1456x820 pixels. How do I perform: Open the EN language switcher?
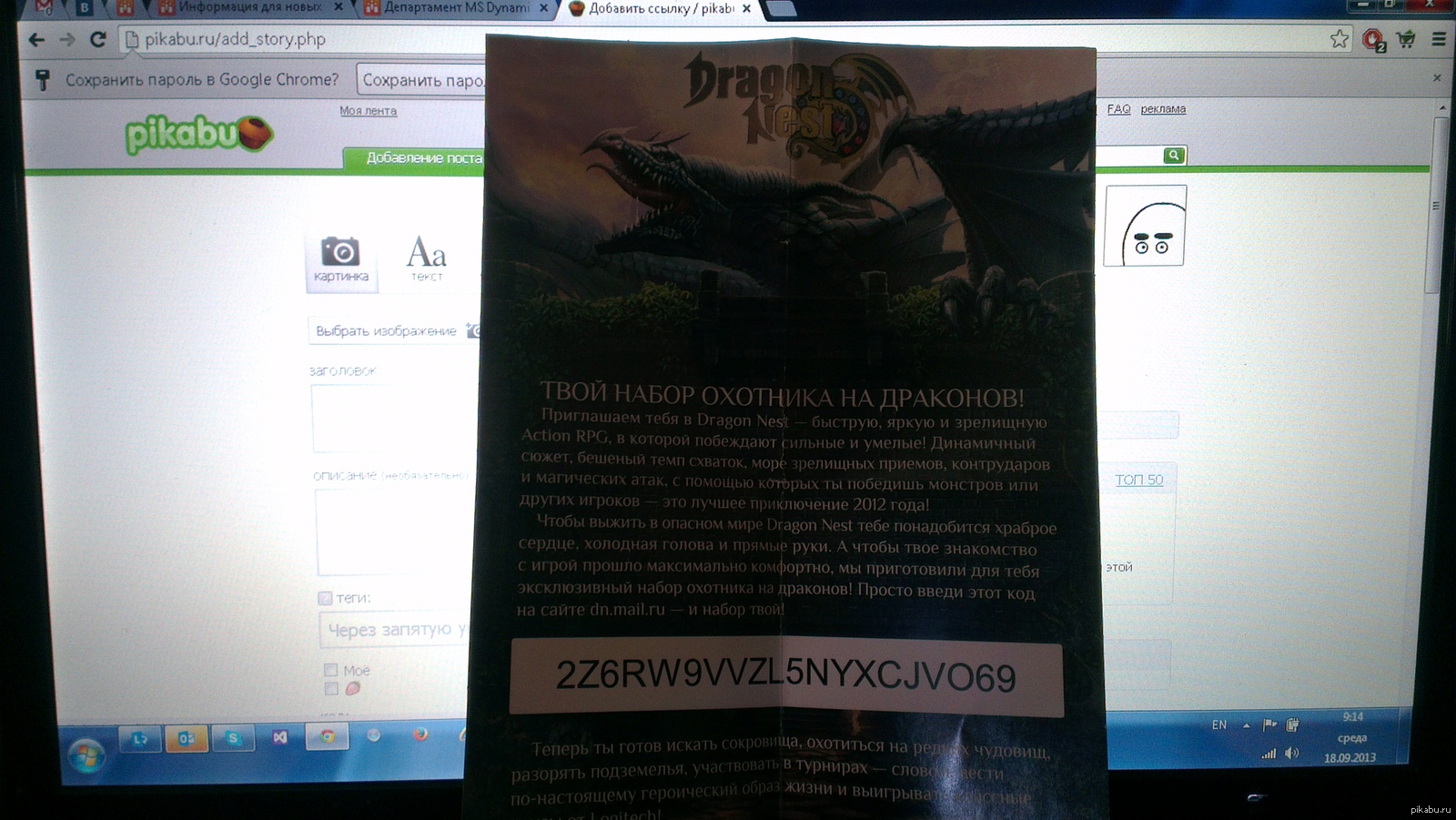click(1219, 725)
